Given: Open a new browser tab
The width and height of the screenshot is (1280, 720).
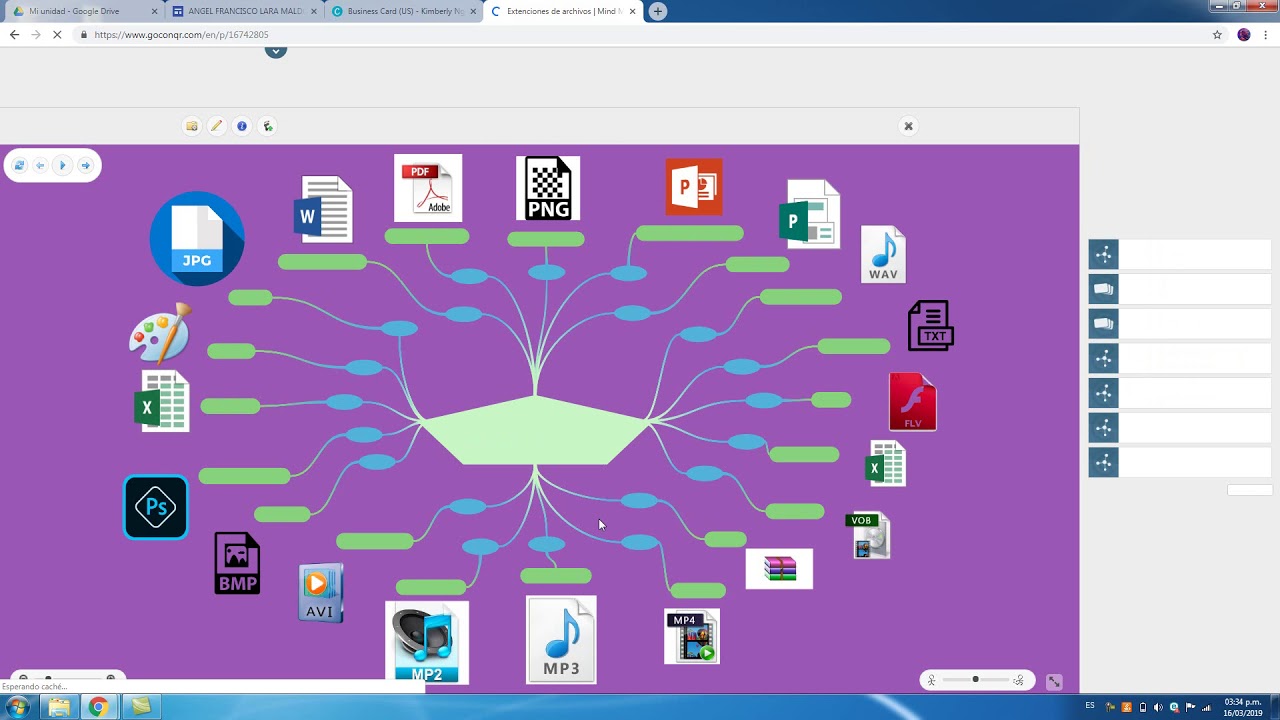Looking at the screenshot, I should click(657, 11).
